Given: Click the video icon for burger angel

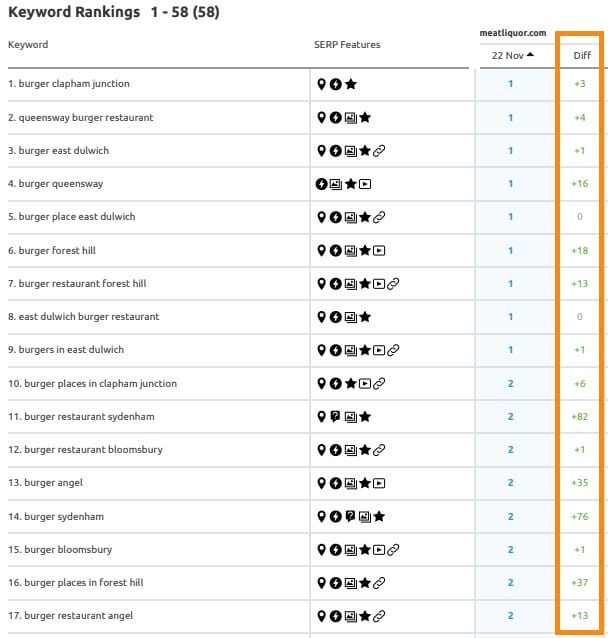Looking at the screenshot, I should tap(379, 483).
